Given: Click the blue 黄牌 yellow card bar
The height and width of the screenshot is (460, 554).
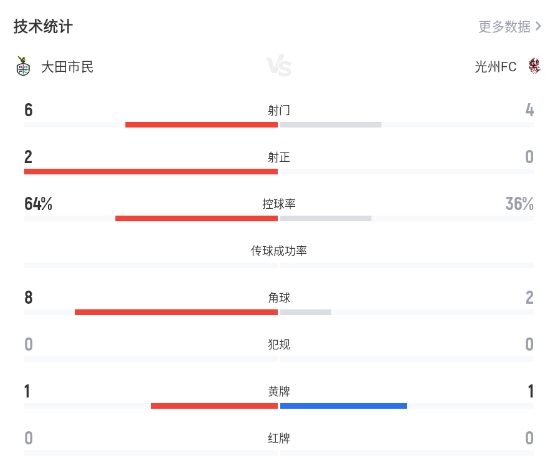Looking at the screenshot, I should pos(343,406).
